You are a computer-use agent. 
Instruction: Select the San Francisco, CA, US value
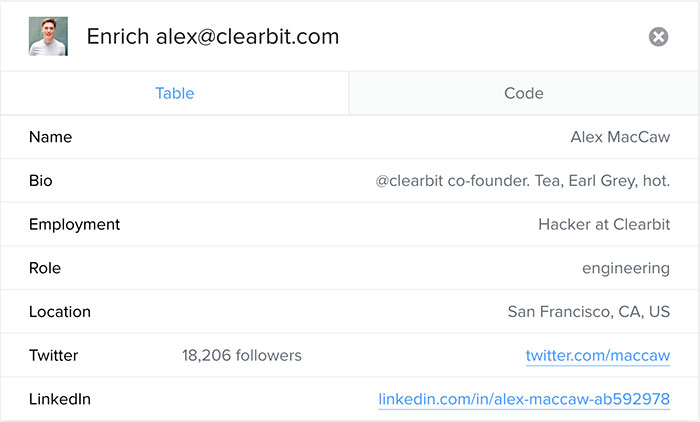589,311
